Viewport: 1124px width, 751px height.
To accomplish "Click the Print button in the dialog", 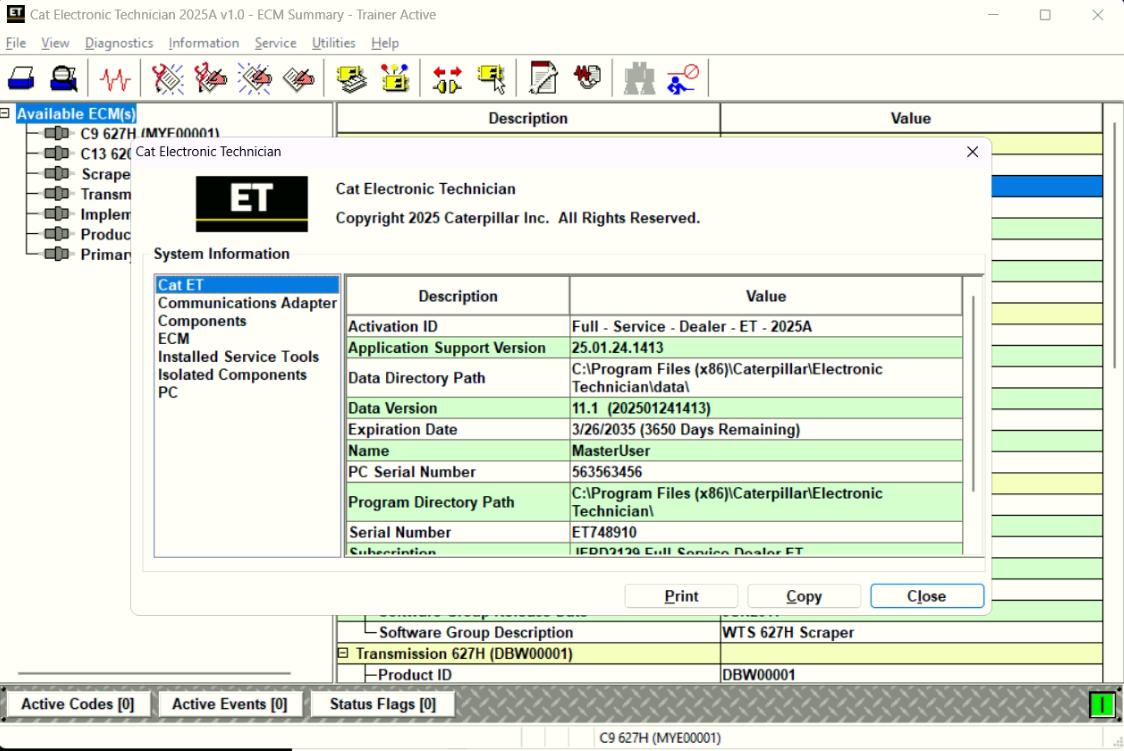I will pyautogui.click(x=681, y=596).
